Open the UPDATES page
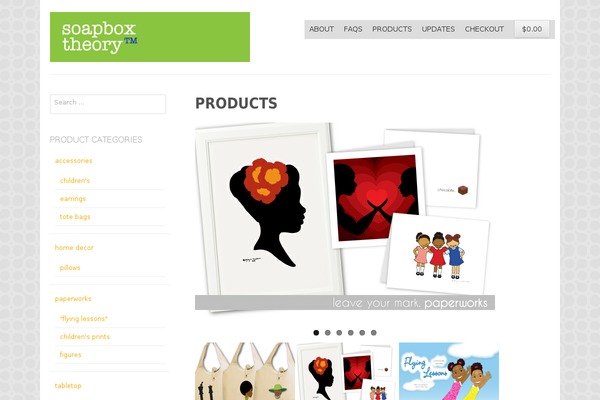 click(x=438, y=29)
